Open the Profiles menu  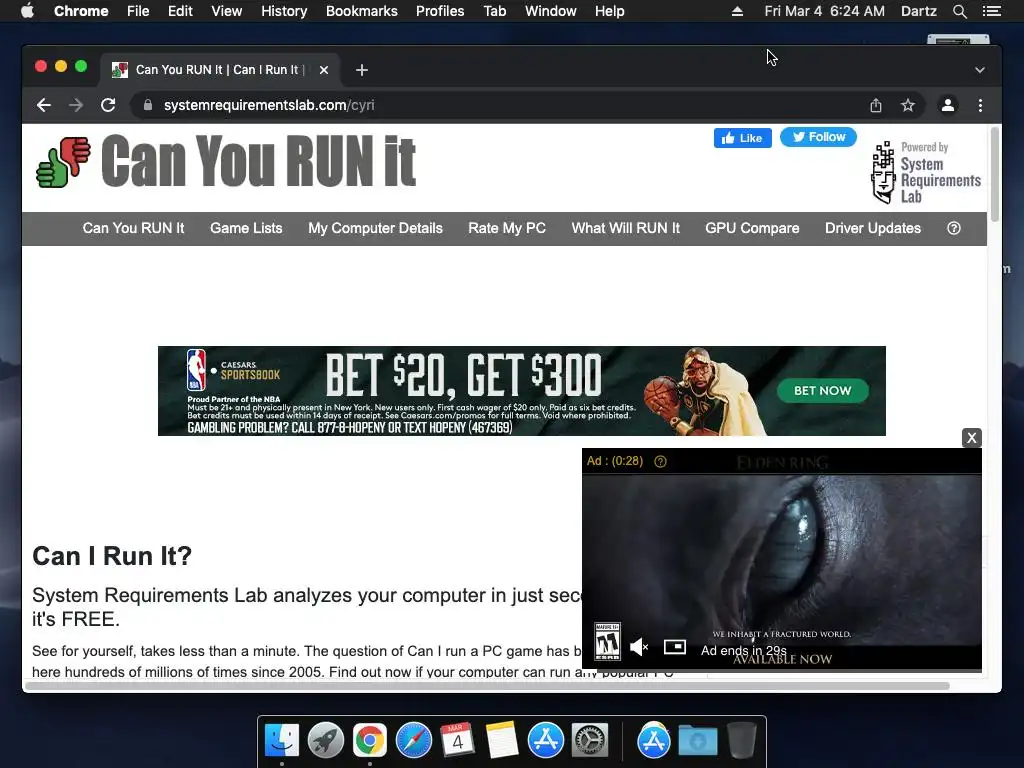coord(440,11)
